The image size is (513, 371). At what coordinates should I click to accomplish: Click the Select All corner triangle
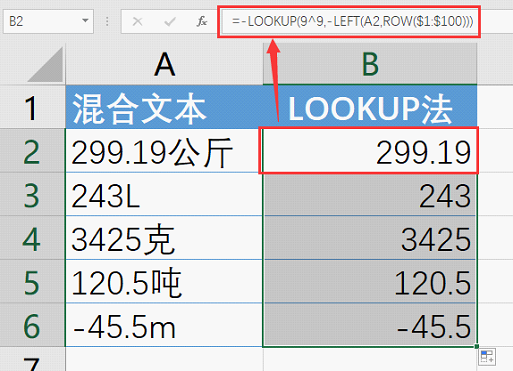click(46, 64)
